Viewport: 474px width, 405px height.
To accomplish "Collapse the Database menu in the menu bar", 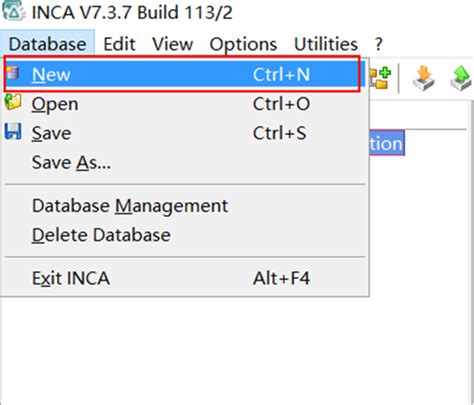I will tap(47, 44).
